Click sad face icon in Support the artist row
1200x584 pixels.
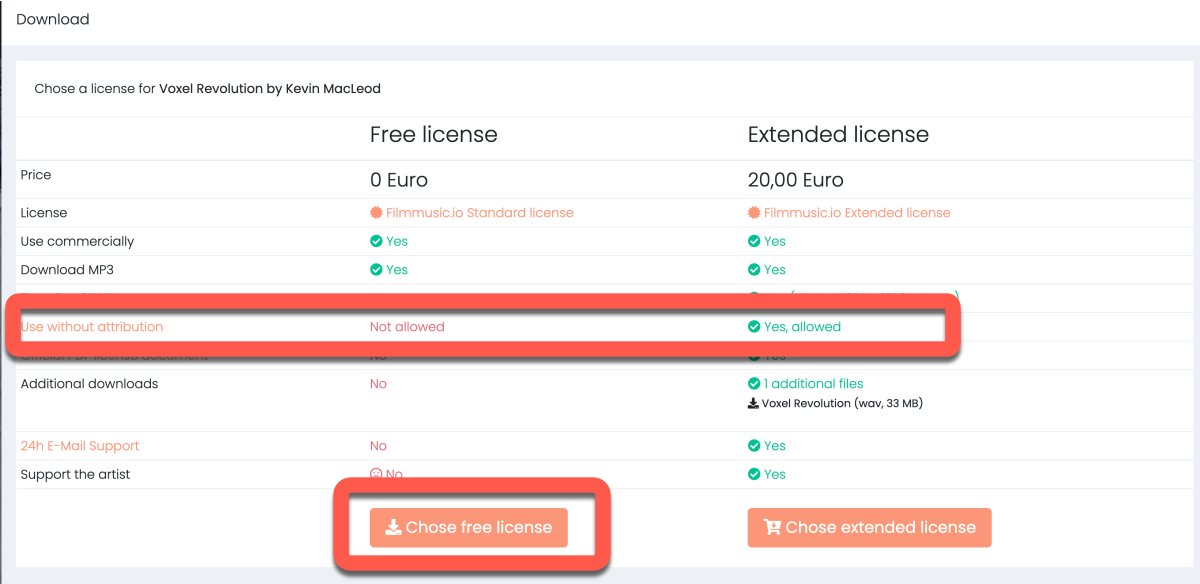point(376,475)
